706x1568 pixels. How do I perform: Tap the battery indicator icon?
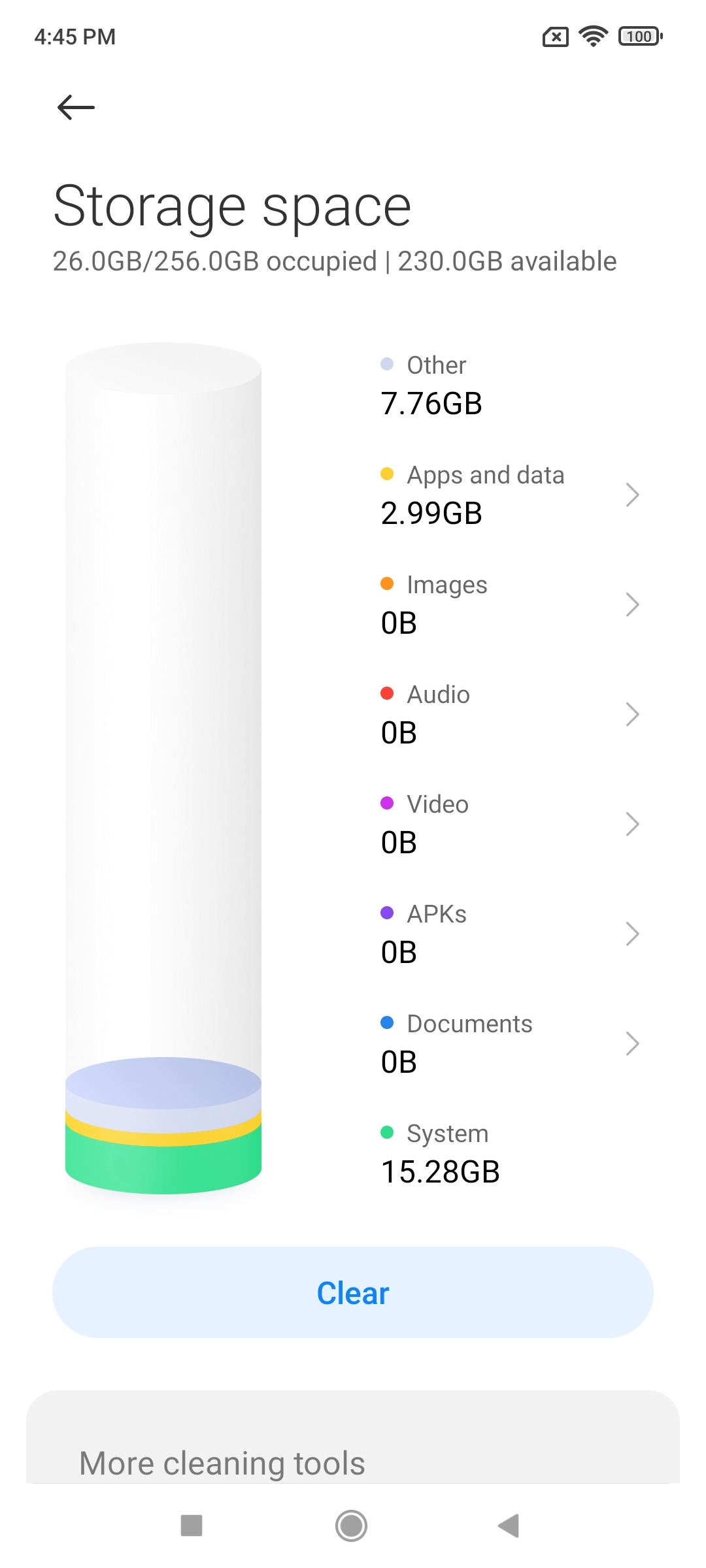[641, 37]
